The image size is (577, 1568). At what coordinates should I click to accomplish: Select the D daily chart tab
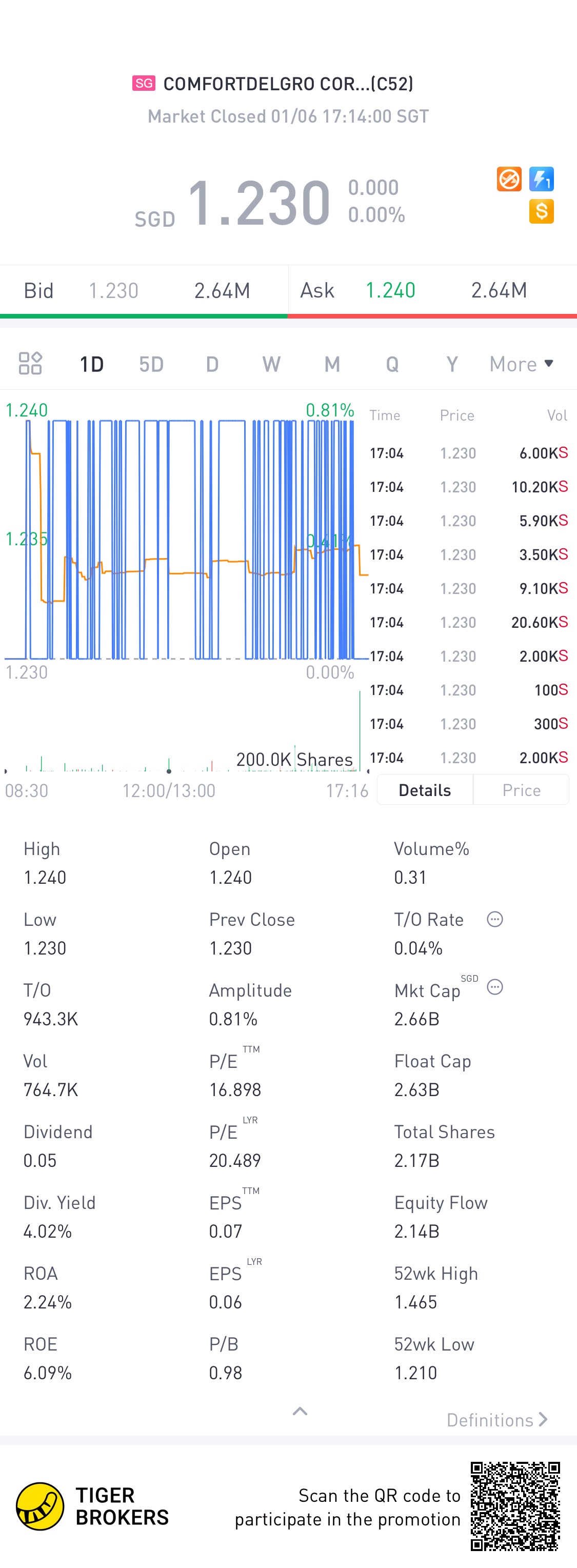(x=212, y=364)
